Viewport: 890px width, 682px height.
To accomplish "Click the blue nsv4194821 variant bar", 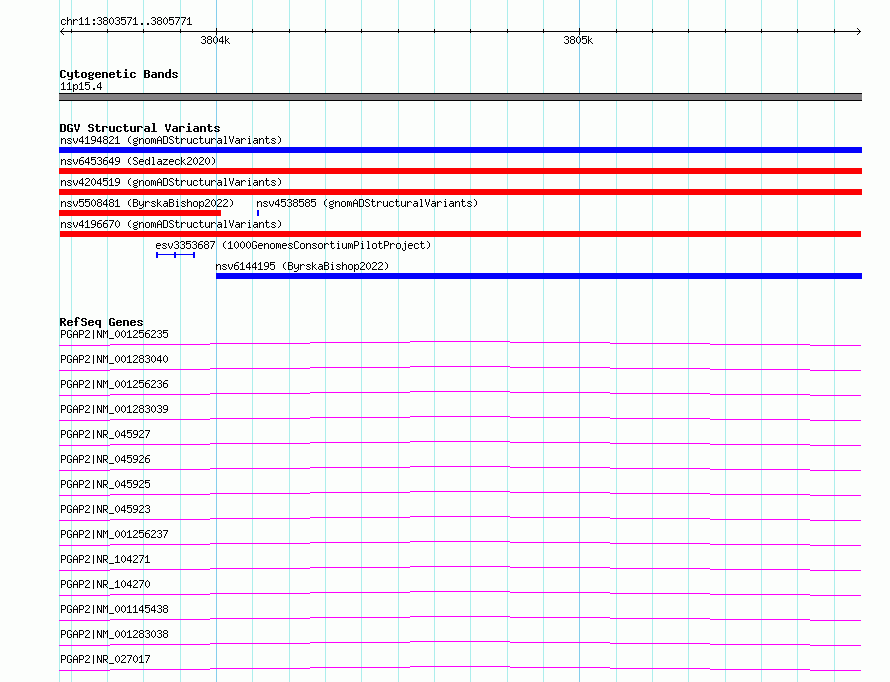I will 460,150.
